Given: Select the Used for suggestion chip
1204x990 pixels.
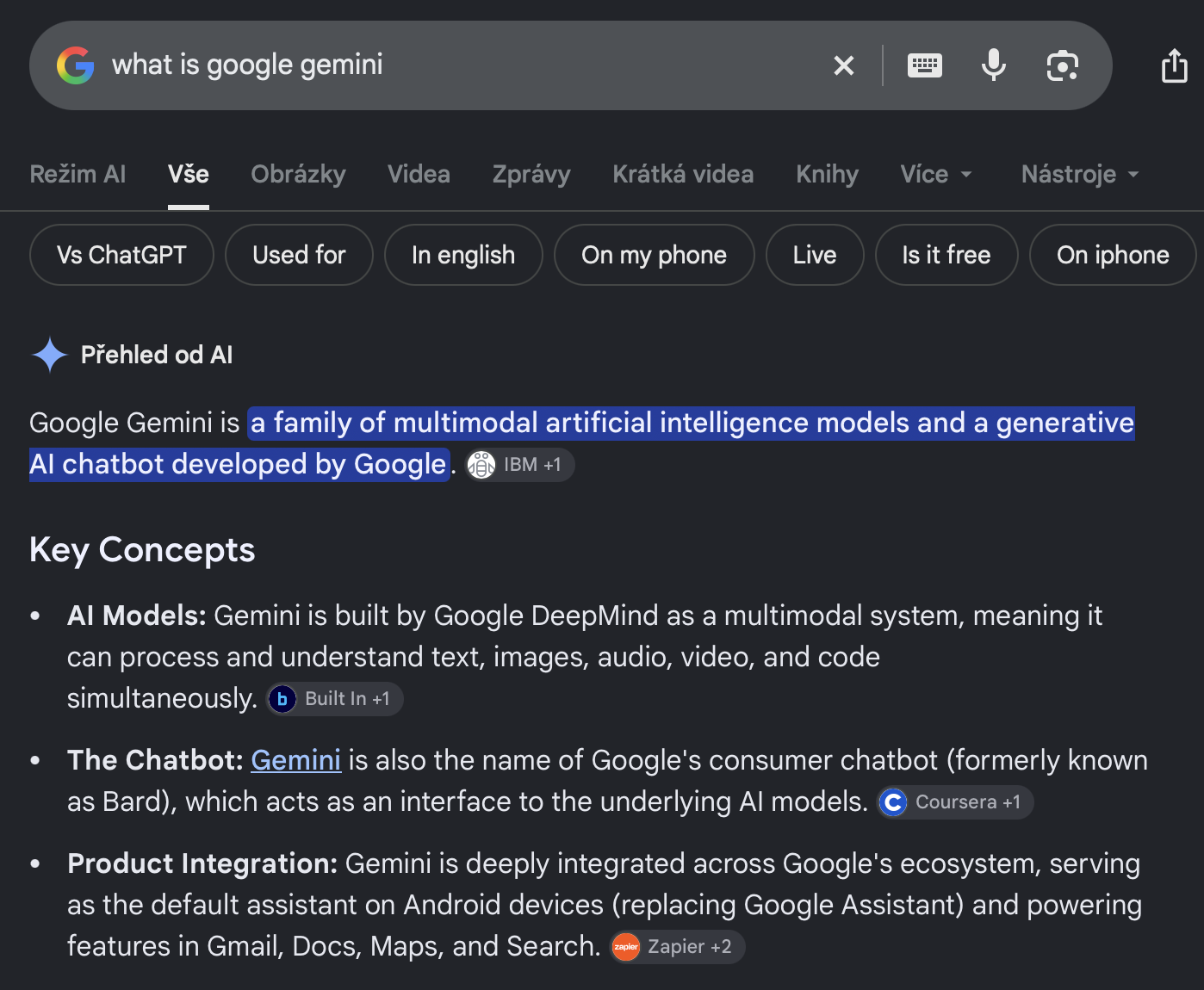Looking at the screenshot, I should tap(299, 255).
